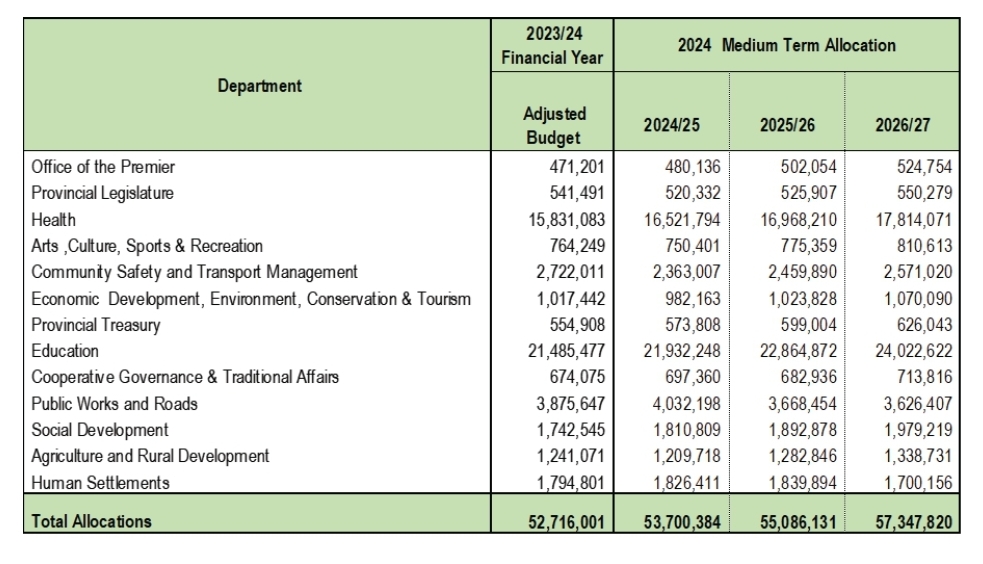983x564 pixels.
Task: Click the Department column header
Action: [x=258, y=86]
